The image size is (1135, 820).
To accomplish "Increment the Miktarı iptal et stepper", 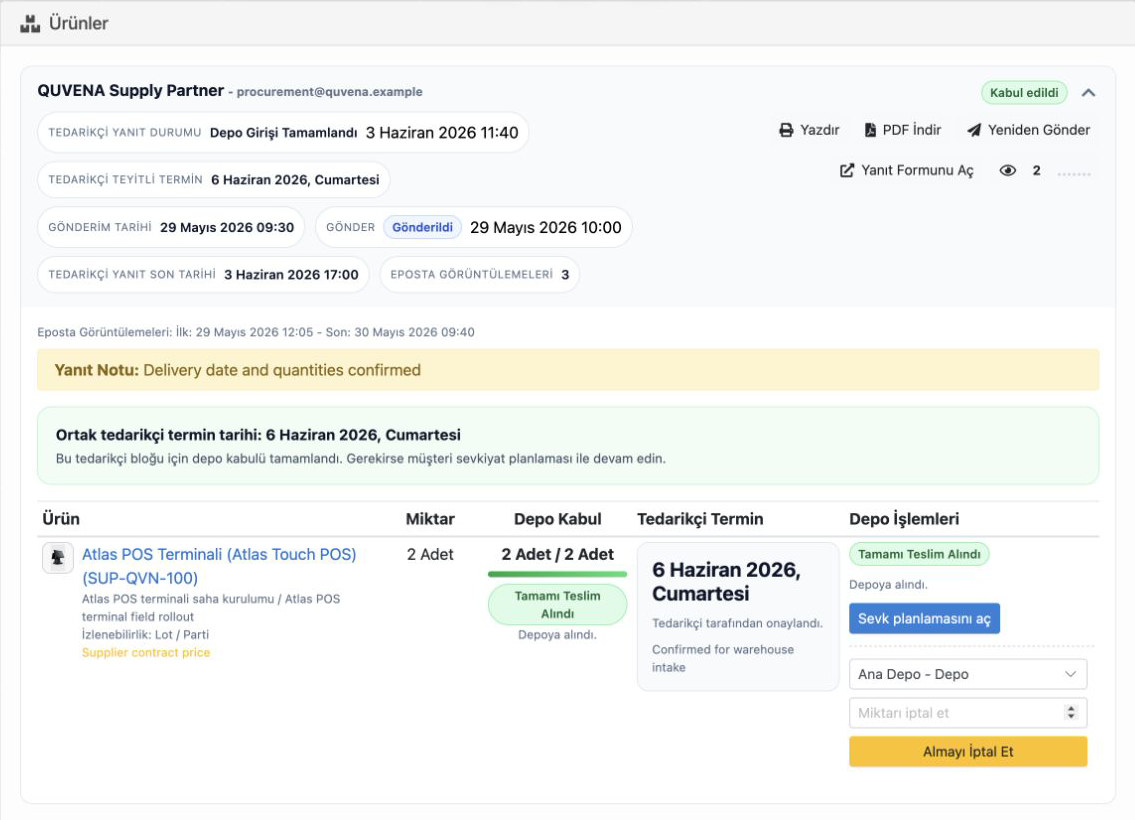I will 1071,709.
